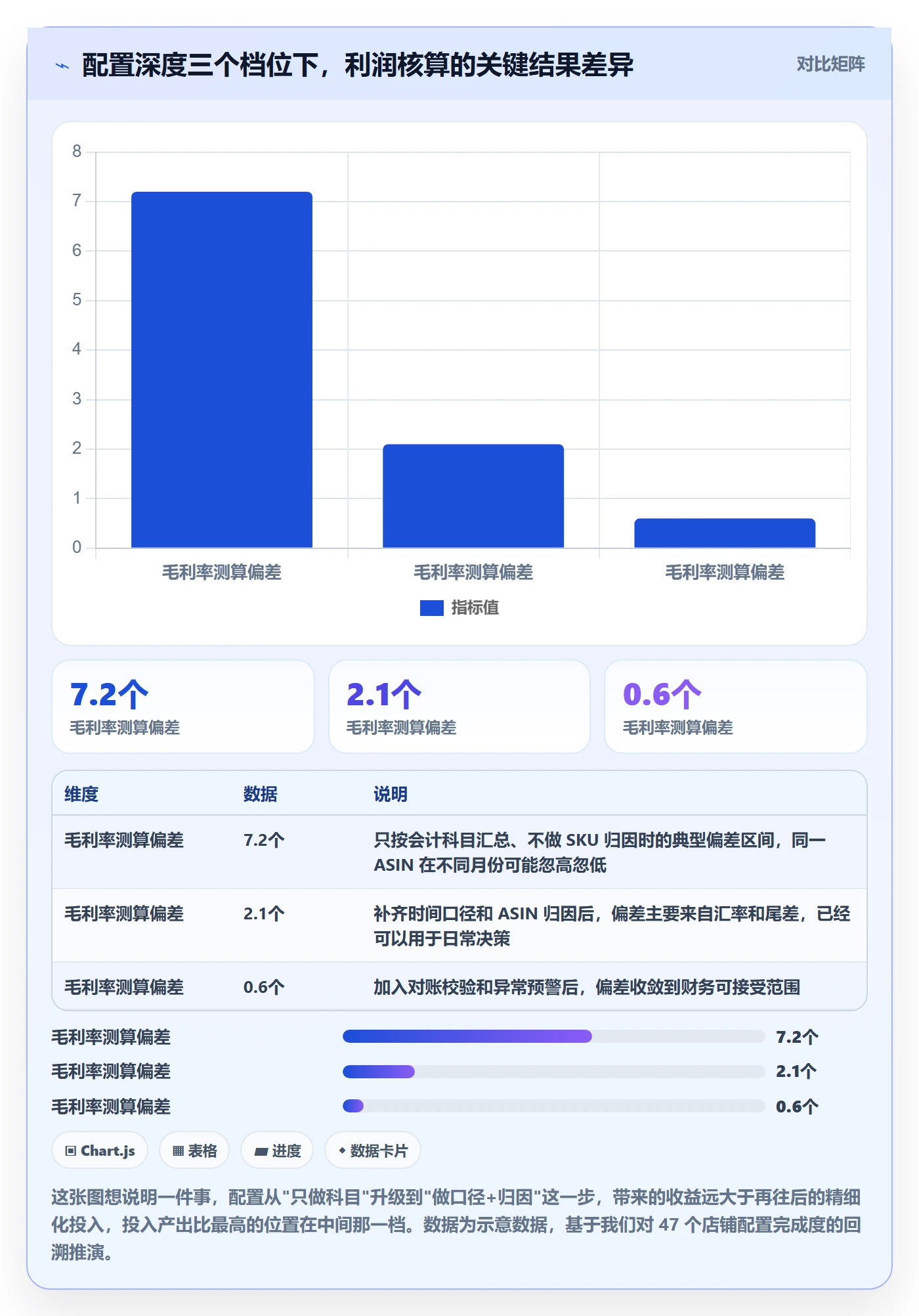The height and width of the screenshot is (1316, 919).
Task: Click the description starting 加入对账校验
Action: pyautogui.click(x=587, y=988)
